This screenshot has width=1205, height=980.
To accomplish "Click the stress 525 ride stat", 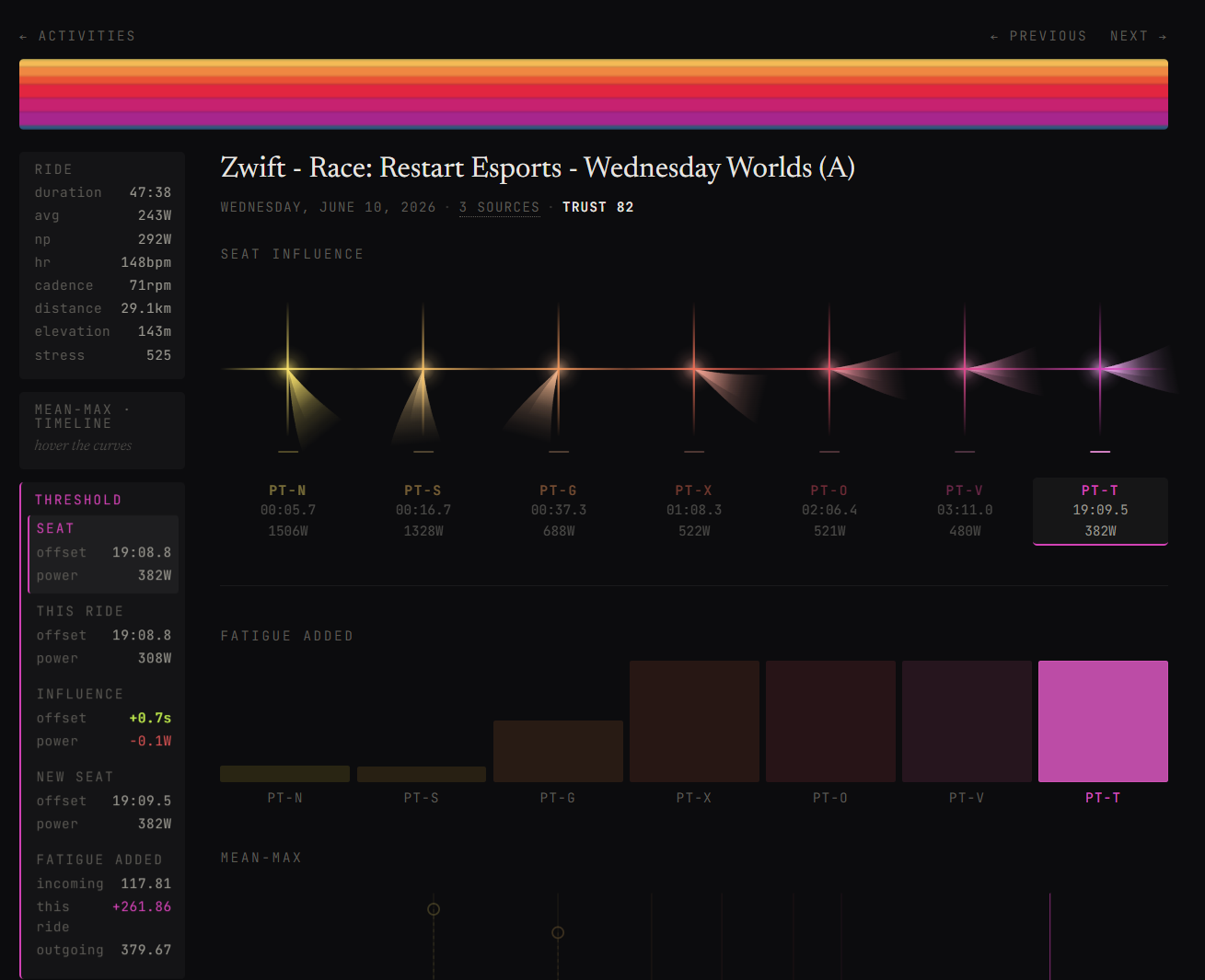I will click(103, 355).
